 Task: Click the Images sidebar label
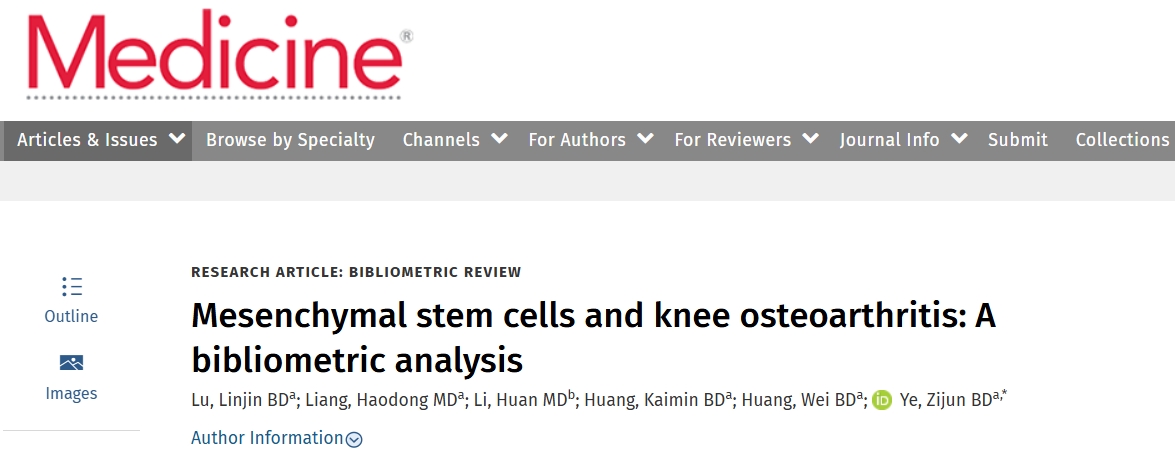coord(71,393)
